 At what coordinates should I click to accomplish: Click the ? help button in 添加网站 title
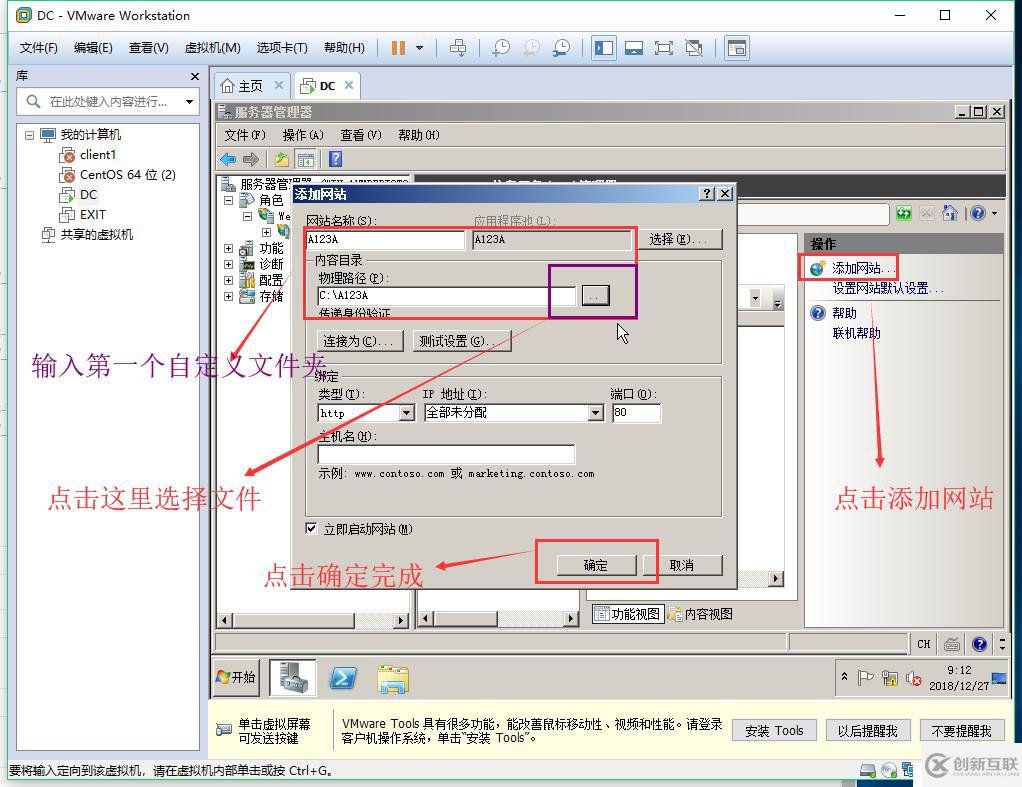(x=707, y=194)
